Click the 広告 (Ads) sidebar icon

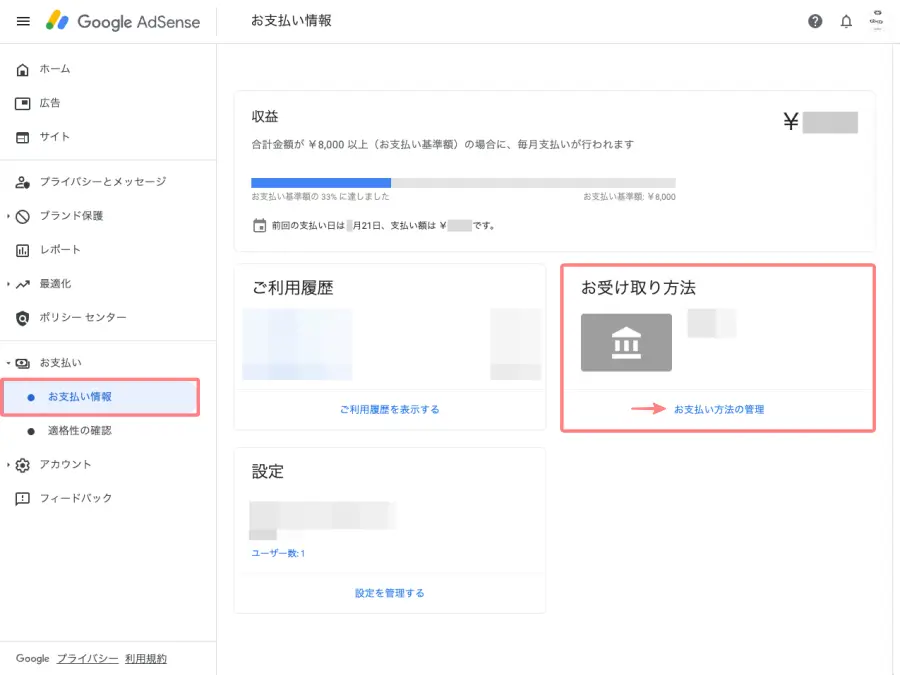pyautogui.click(x=22, y=103)
